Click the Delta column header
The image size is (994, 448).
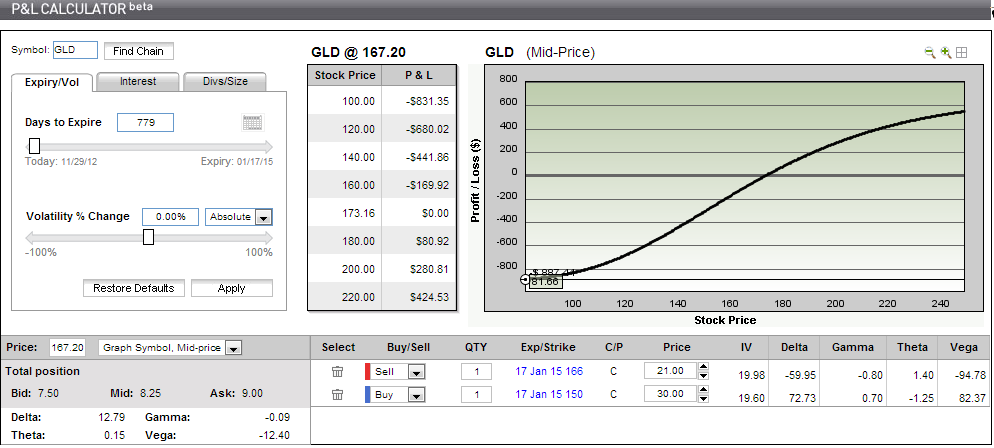[x=794, y=347]
